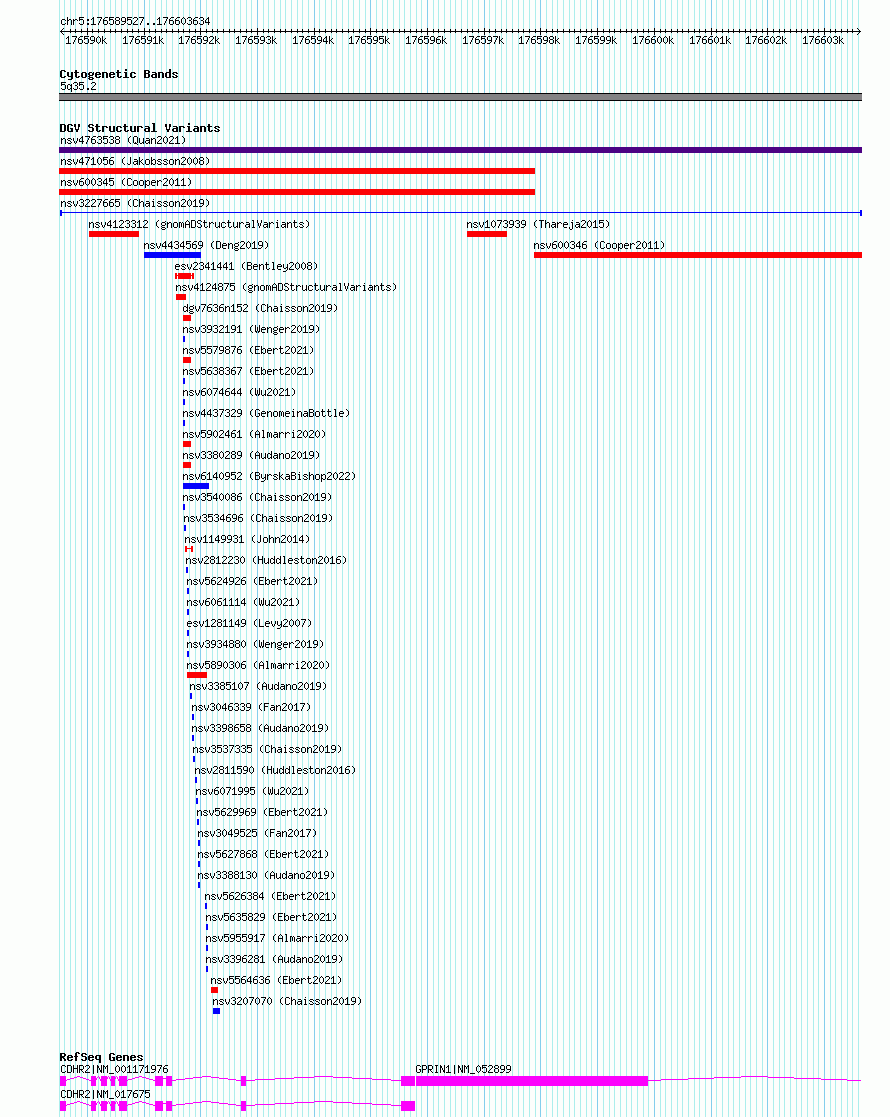Click nsv3932191 (Wenger2019) label
The width and height of the screenshot is (890, 1117).
(252, 329)
